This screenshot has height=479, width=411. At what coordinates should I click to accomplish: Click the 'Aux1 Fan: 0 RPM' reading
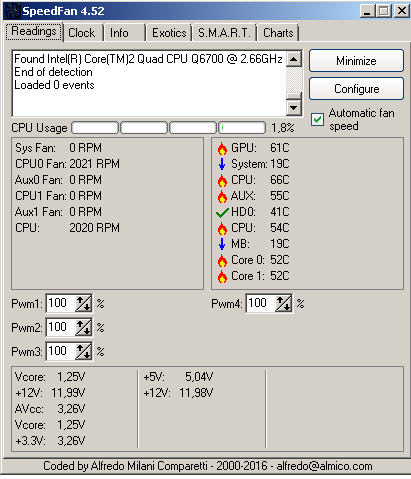58,212
